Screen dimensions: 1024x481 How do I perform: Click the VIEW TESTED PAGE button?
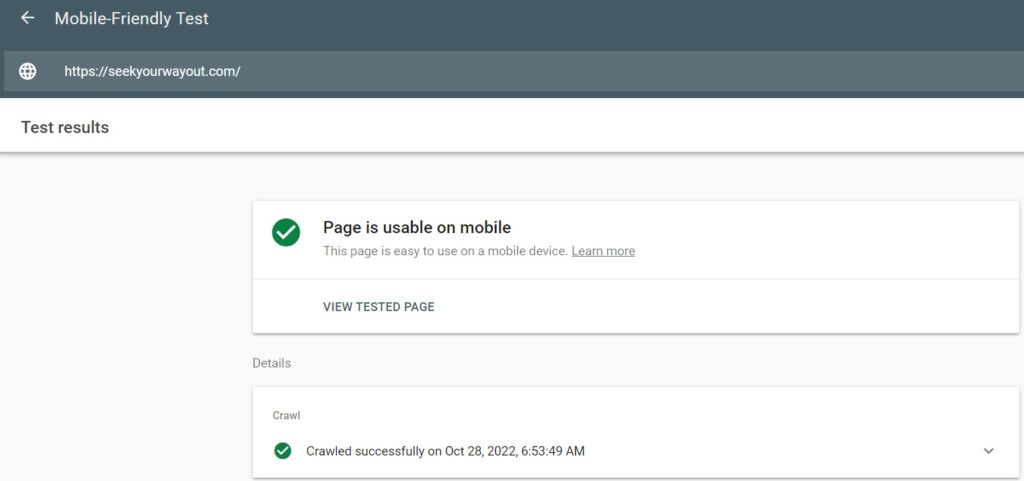(379, 307)
